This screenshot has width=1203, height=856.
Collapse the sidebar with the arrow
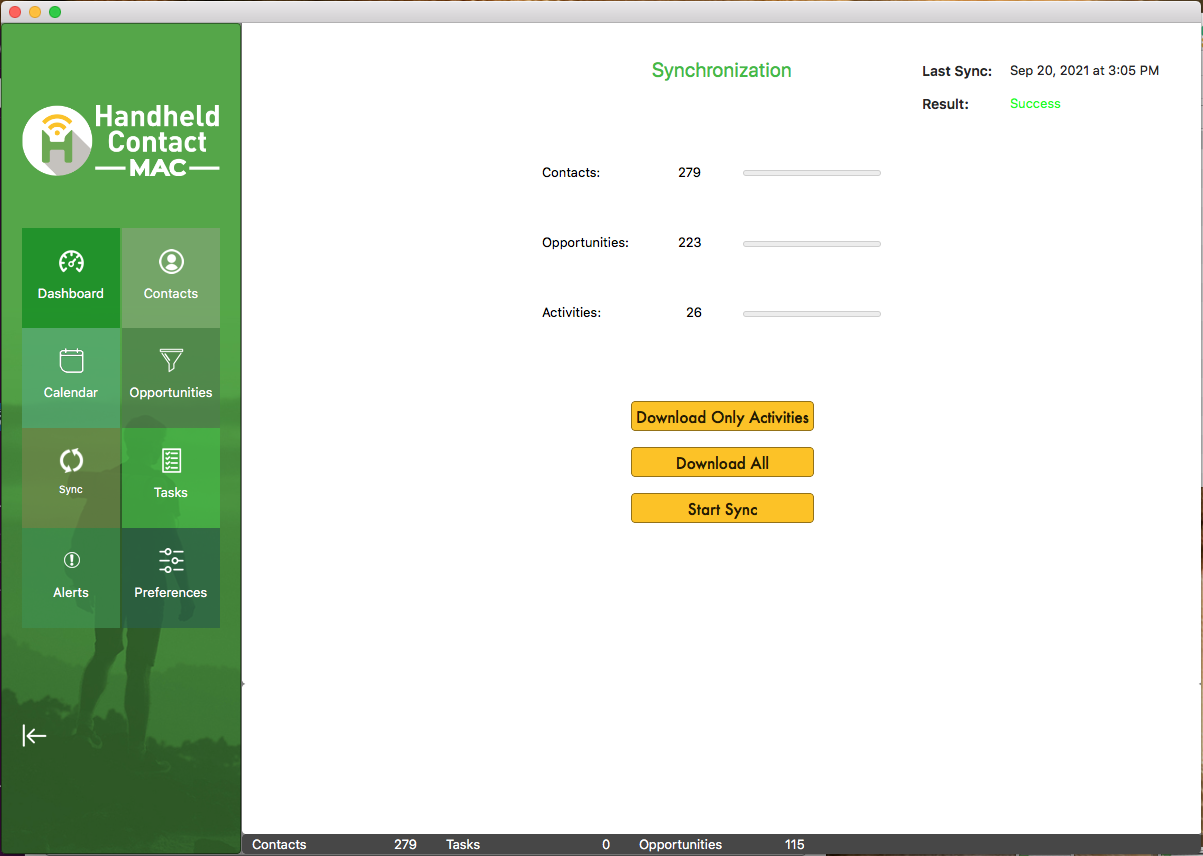click(34, 736)
